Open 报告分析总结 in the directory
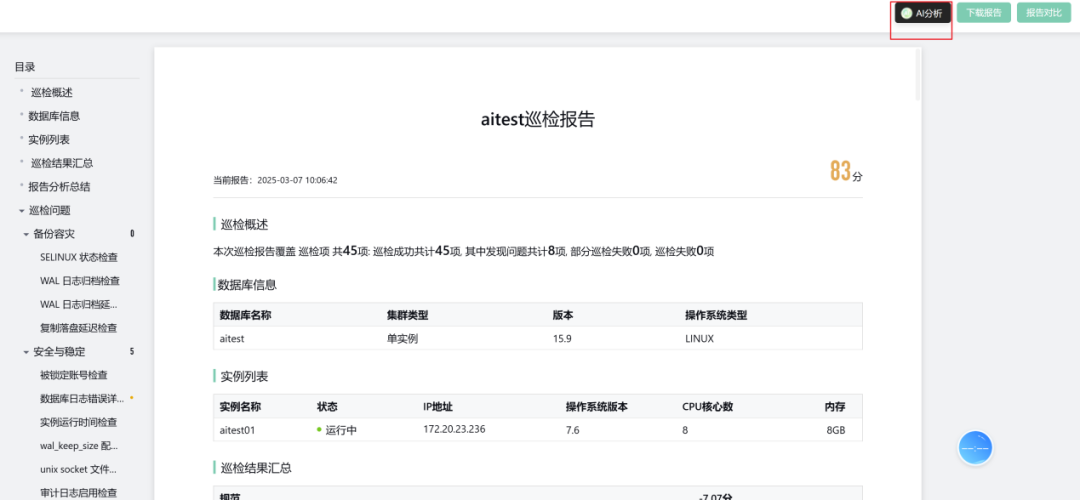 (x=59, y=187)
